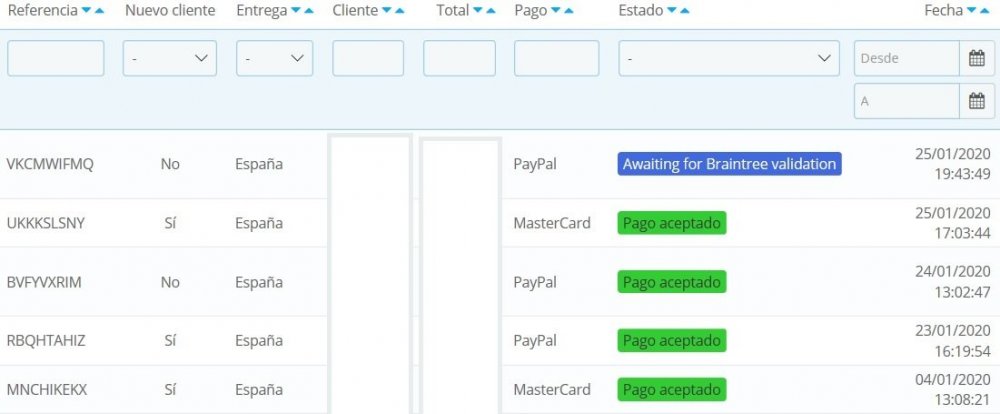This screenshot has width=1000, height=414.
Task: Click date 04/01/2020 13:08:21
Action: pos(953,389)
